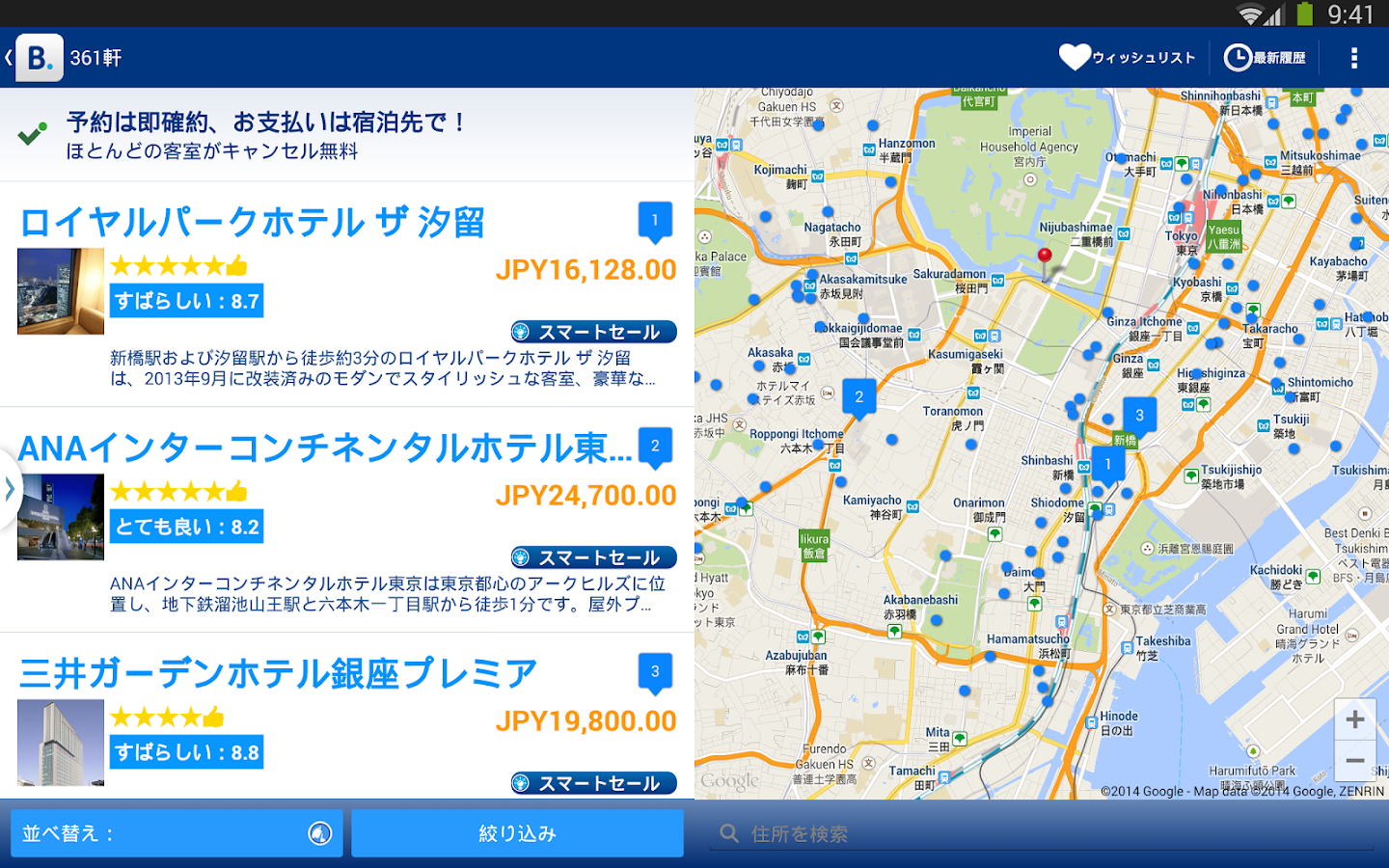
Task: Click the Hamamatsucho station map label
Action: pyautogui.click(x=1028, y=639)
